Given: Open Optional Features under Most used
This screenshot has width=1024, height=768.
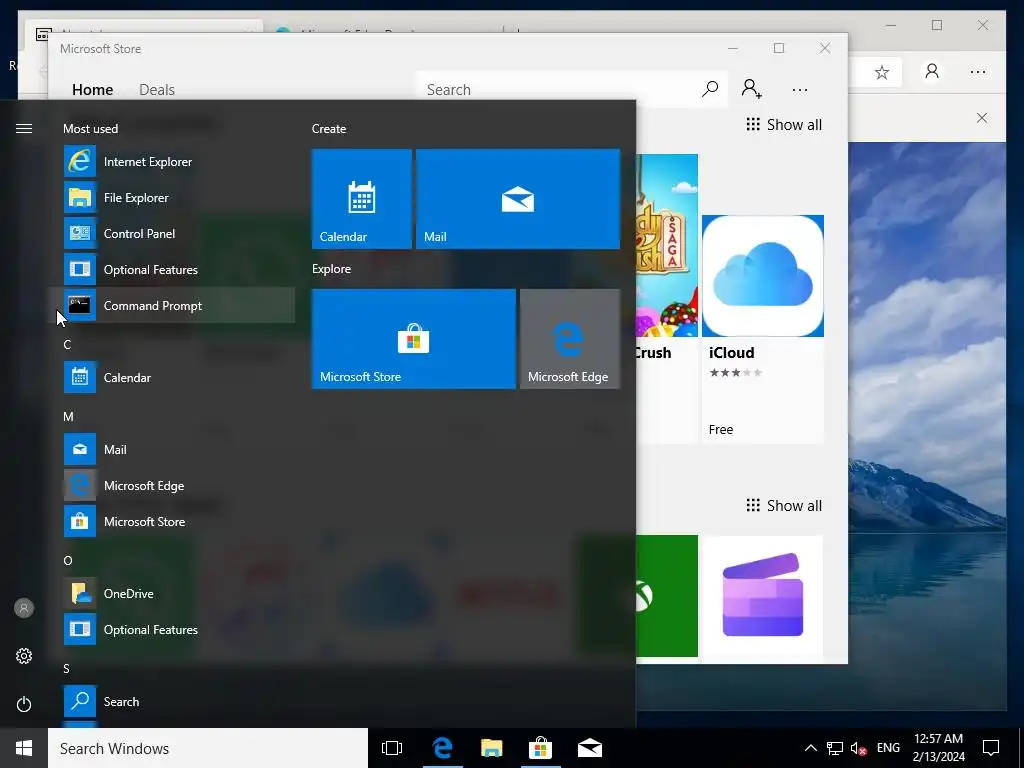Looking at the screenshot, I should tap(172, 269).
